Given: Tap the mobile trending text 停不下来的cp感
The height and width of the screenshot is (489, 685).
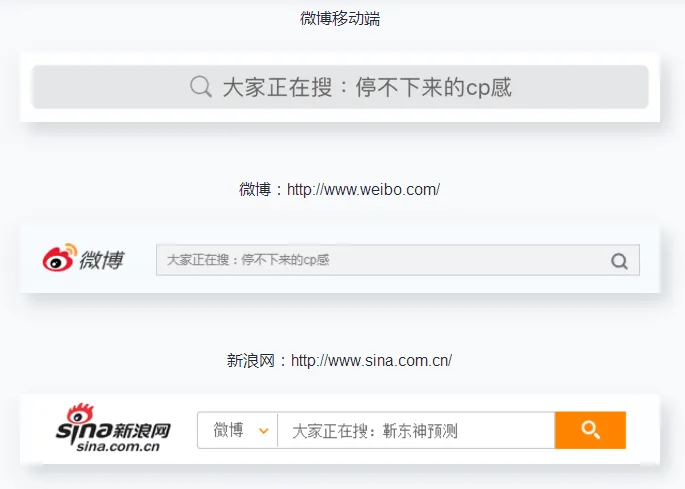Looking at the screenshot, I should pos(440,87).
